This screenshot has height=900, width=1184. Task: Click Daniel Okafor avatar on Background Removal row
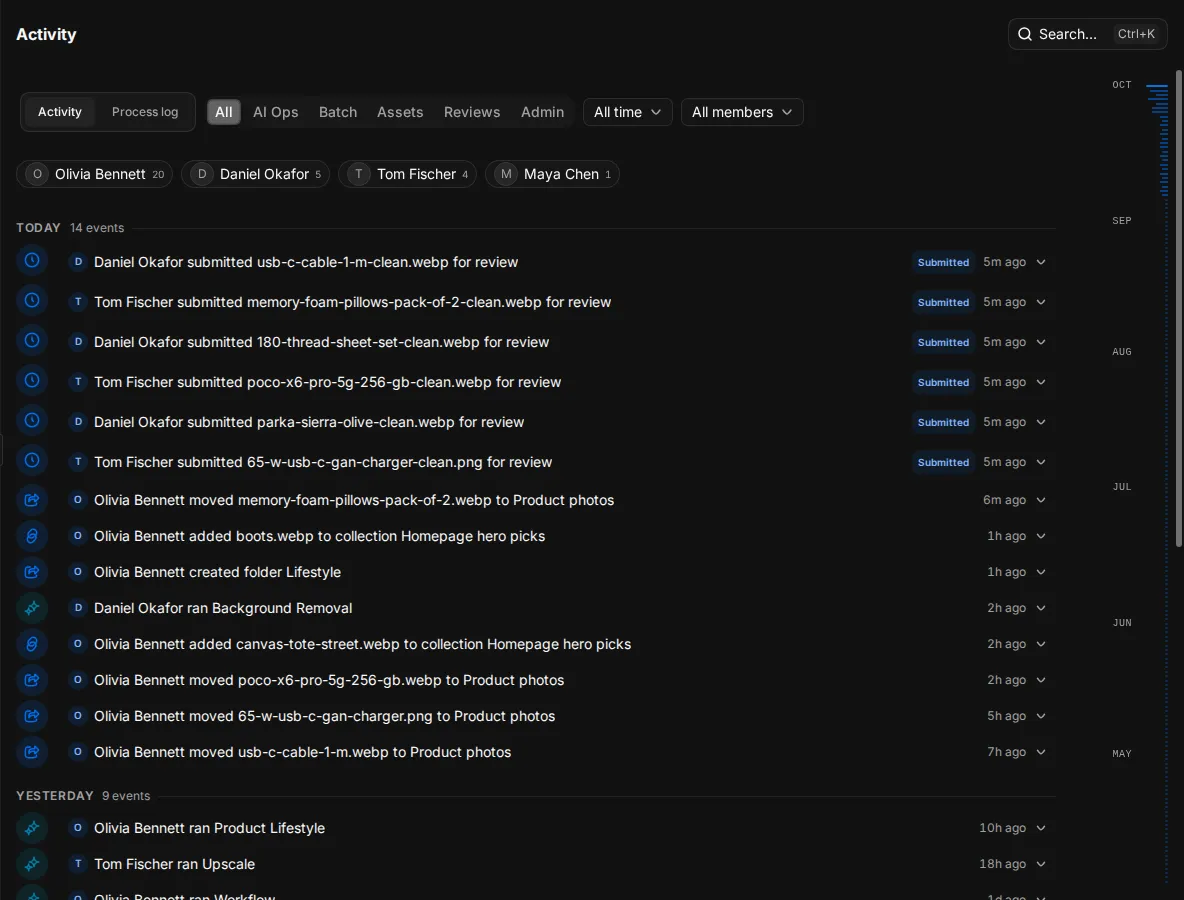pos(78,608)
